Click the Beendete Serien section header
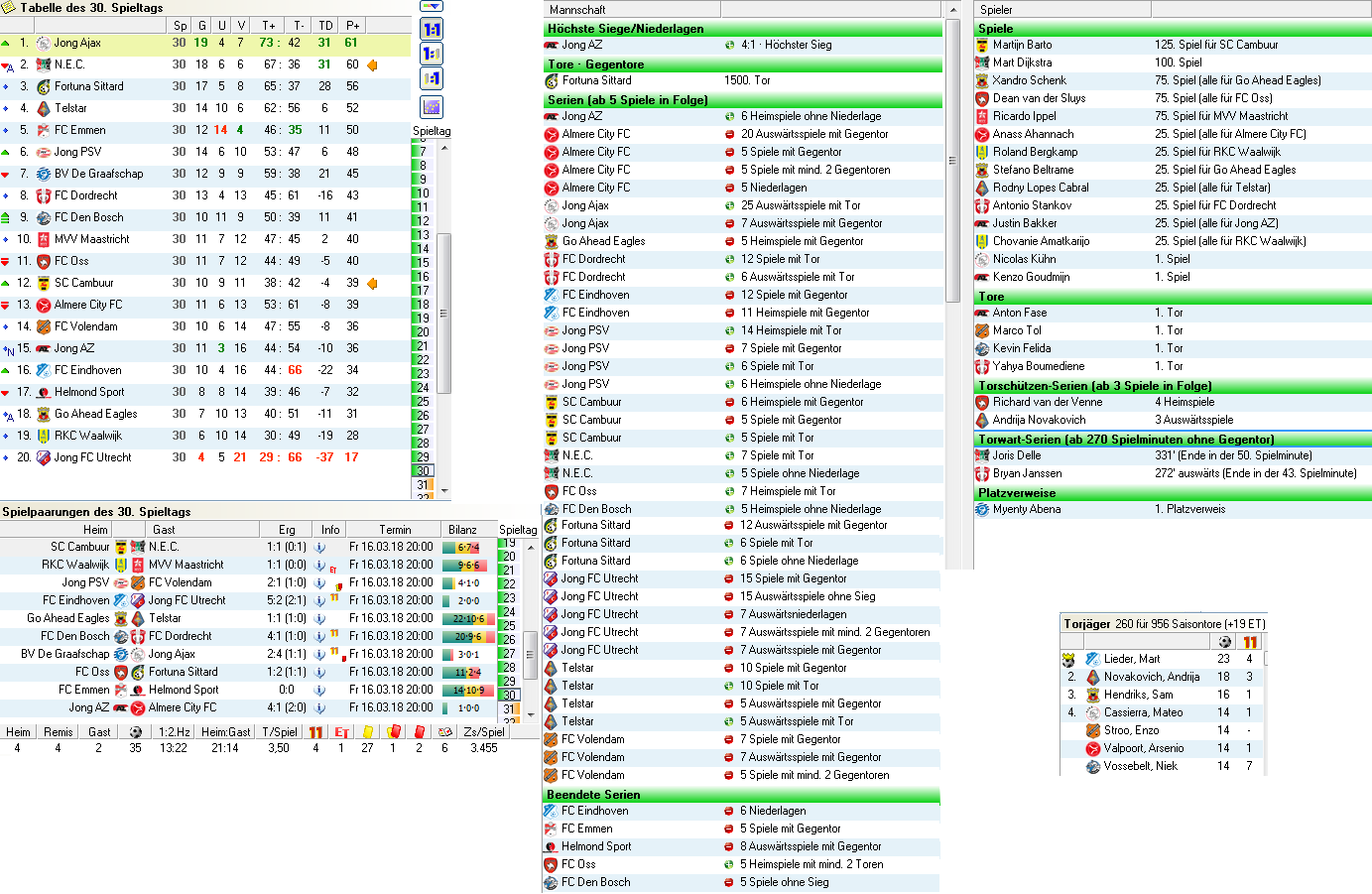Screen dimensions: 1372x894 click(x=742, y=795)
